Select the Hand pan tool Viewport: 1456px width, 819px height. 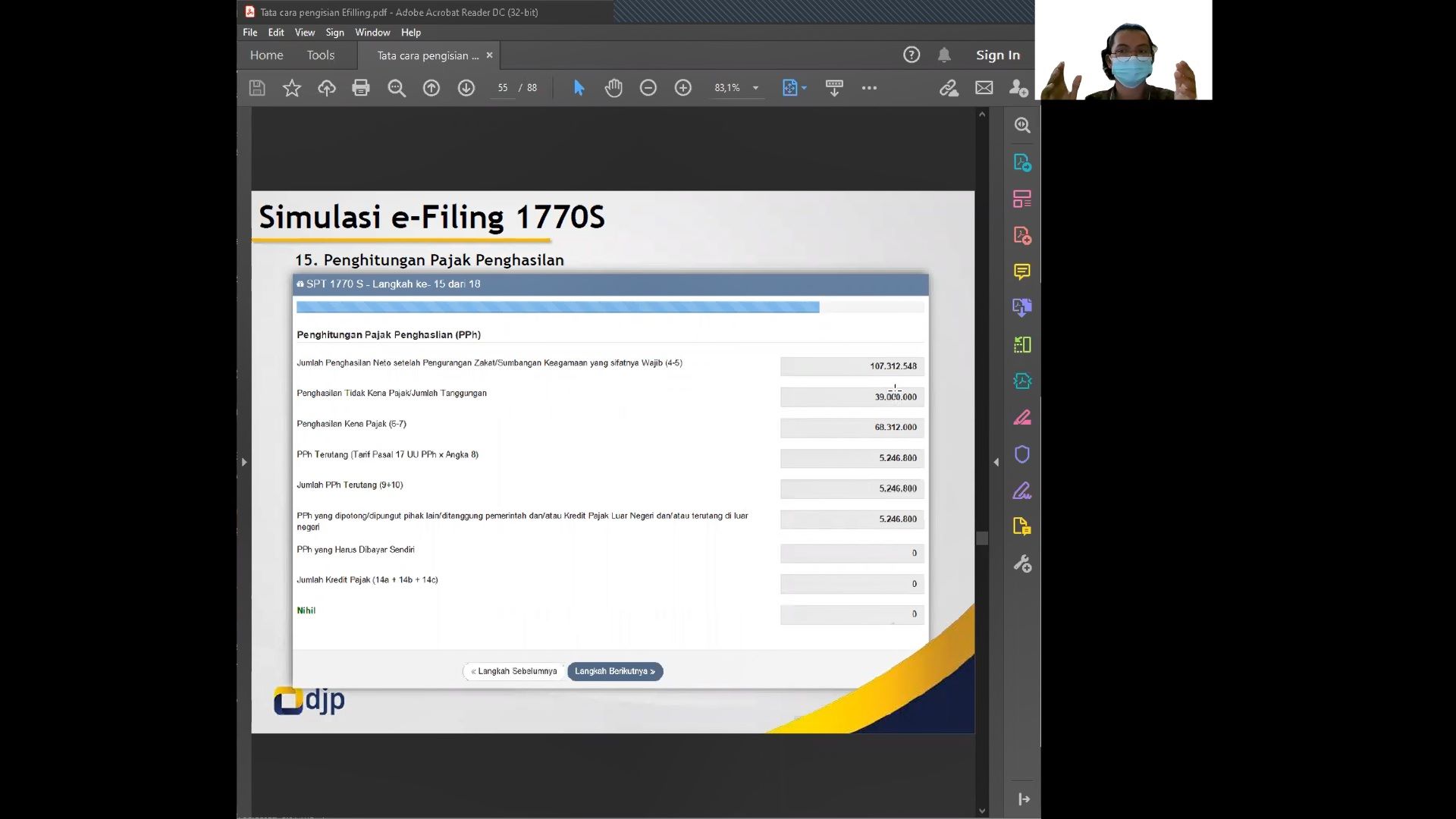pos(613,88)
